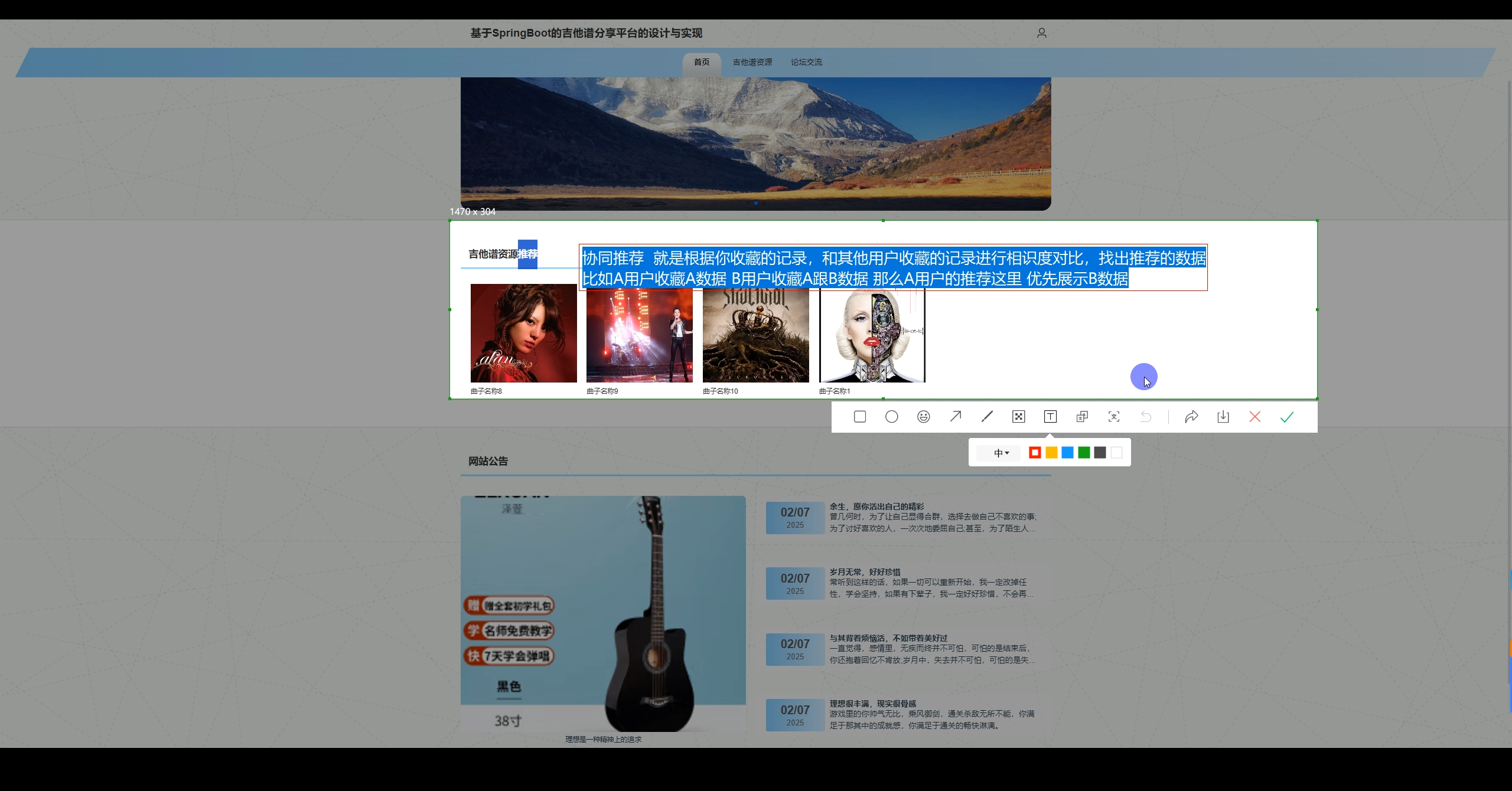This screenshot has width=1512, height=791.
Task: Select the arrow drawing tool
Action: 955,417
